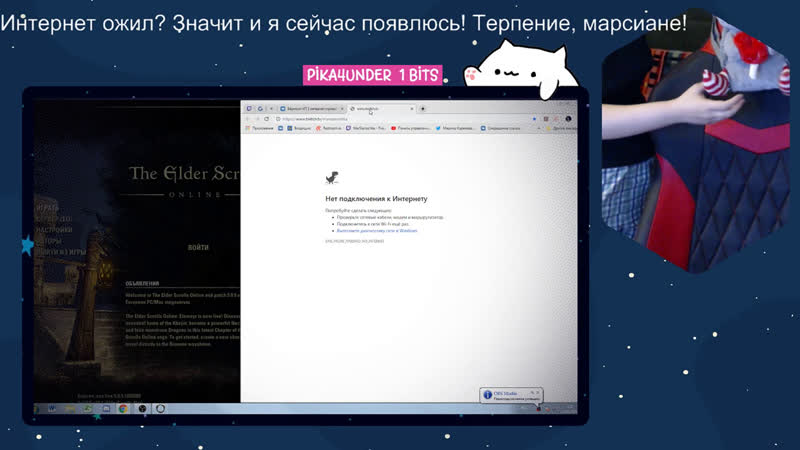Image resolution: width=800 pixels, height=450 pixels.
Task: Click the red tray recording icon
Action: pyautogui.click(x=538, y=409)
